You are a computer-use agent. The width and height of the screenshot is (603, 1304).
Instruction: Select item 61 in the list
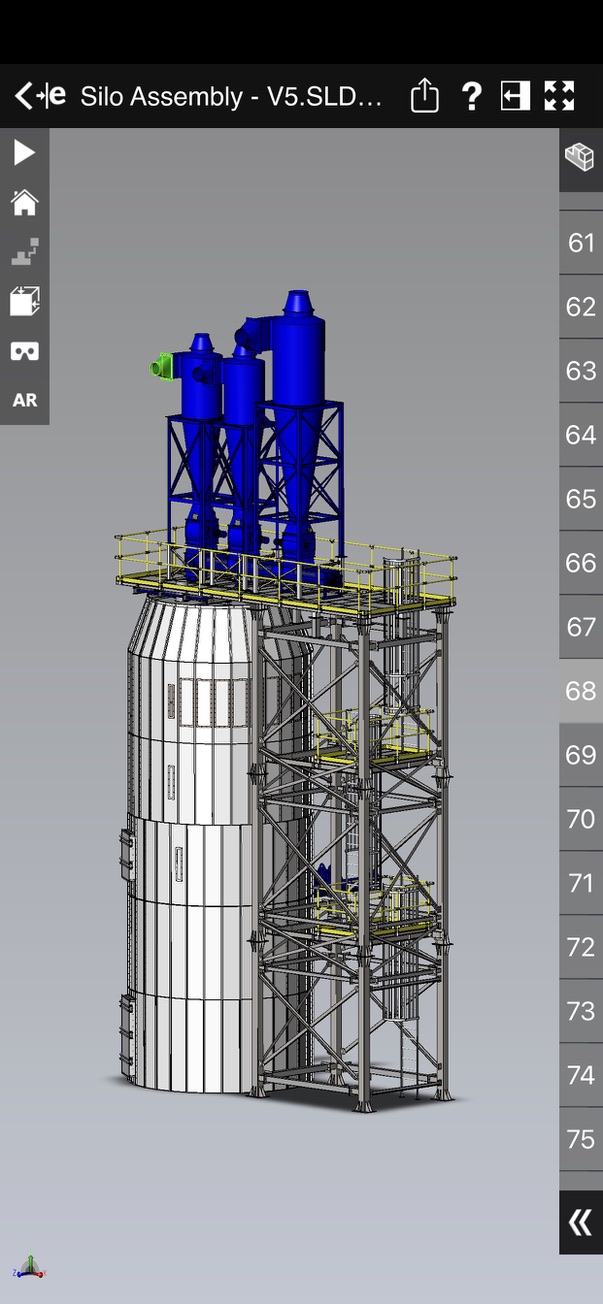pyautogui.click(x=580, y=243)
